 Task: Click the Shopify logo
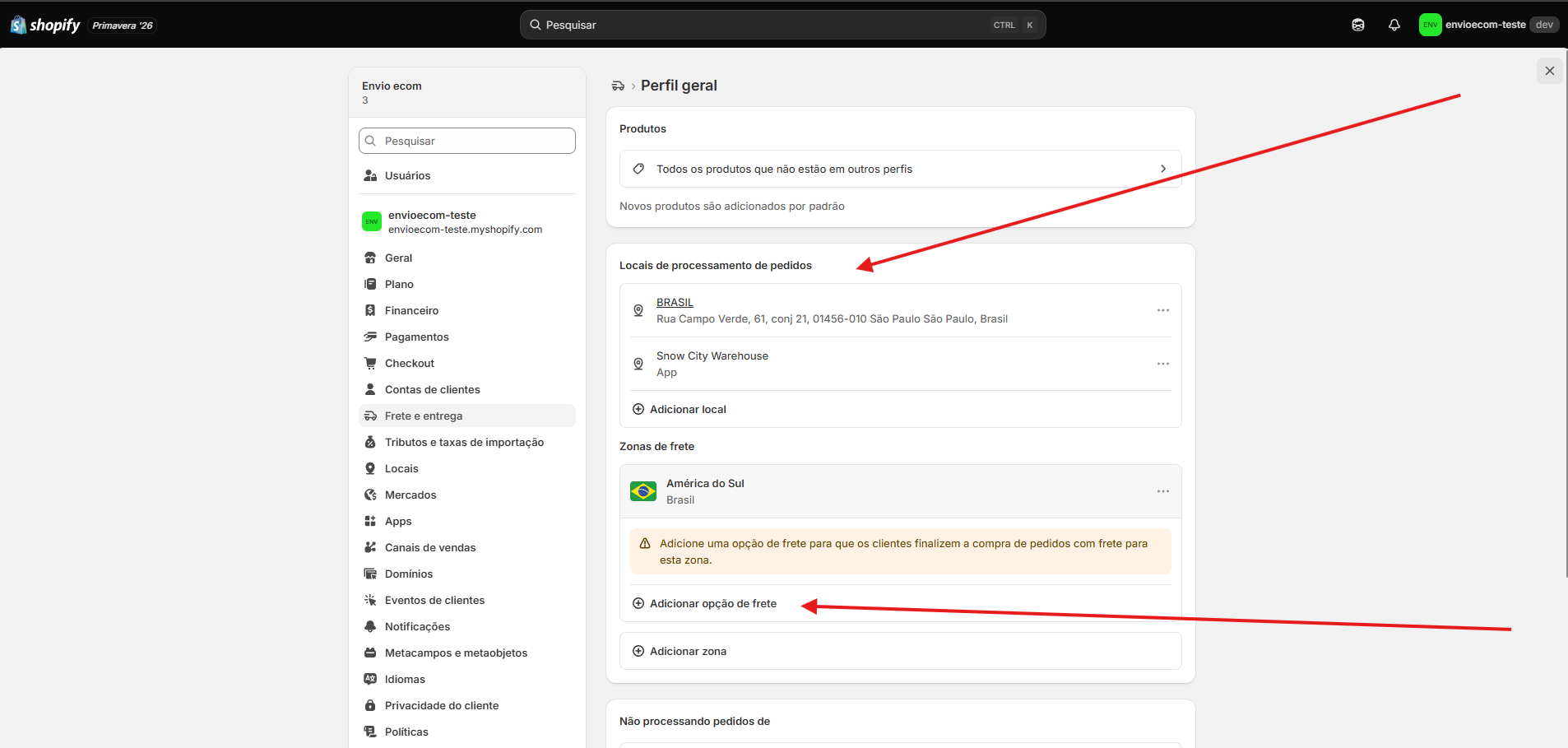tap(45, 25)
